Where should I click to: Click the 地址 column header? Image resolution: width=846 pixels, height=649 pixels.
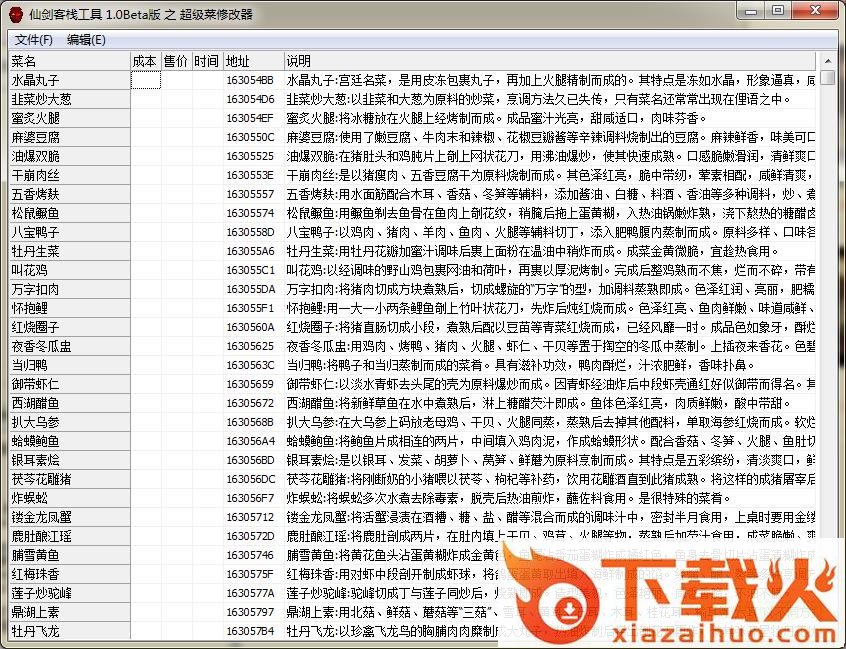pos(238,61)
